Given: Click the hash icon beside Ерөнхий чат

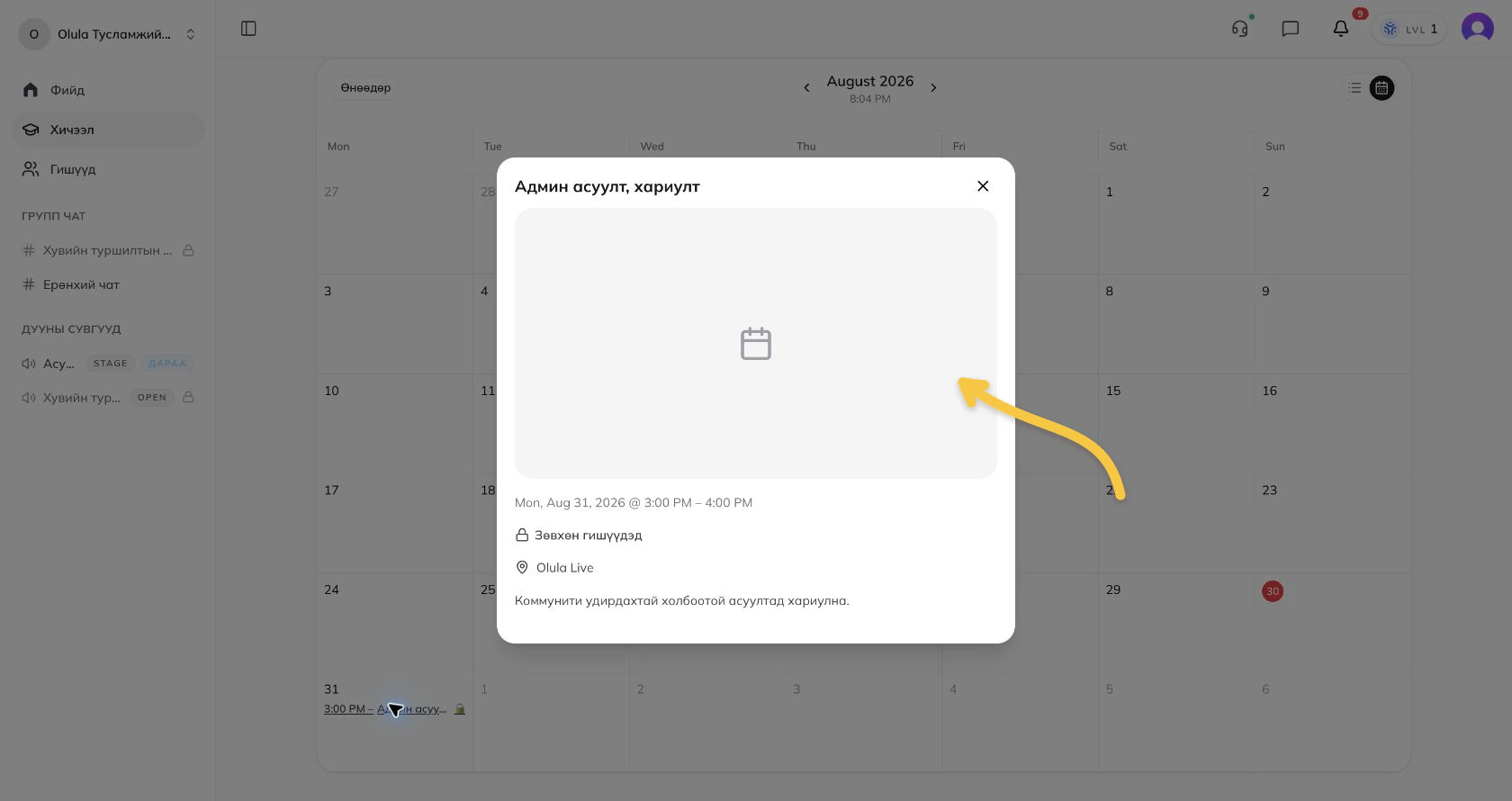Looking at the screenshot, I should (x=29, y=284).
